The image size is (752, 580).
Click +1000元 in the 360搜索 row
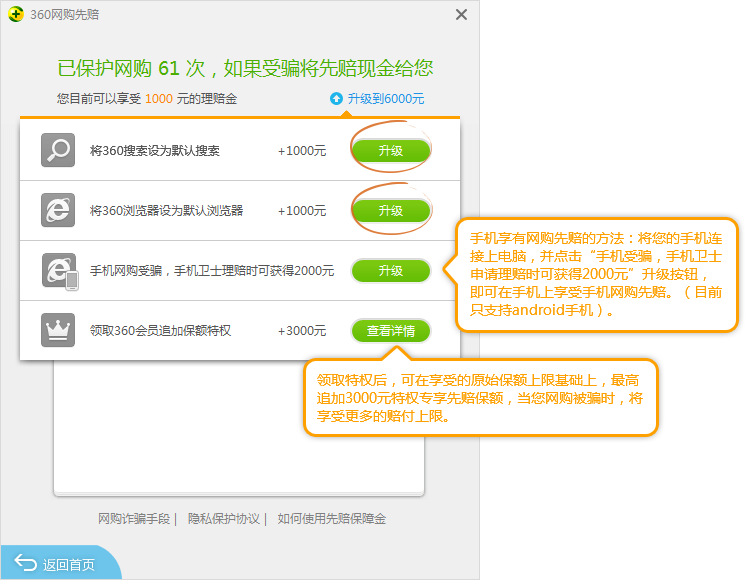click(302, 151)
